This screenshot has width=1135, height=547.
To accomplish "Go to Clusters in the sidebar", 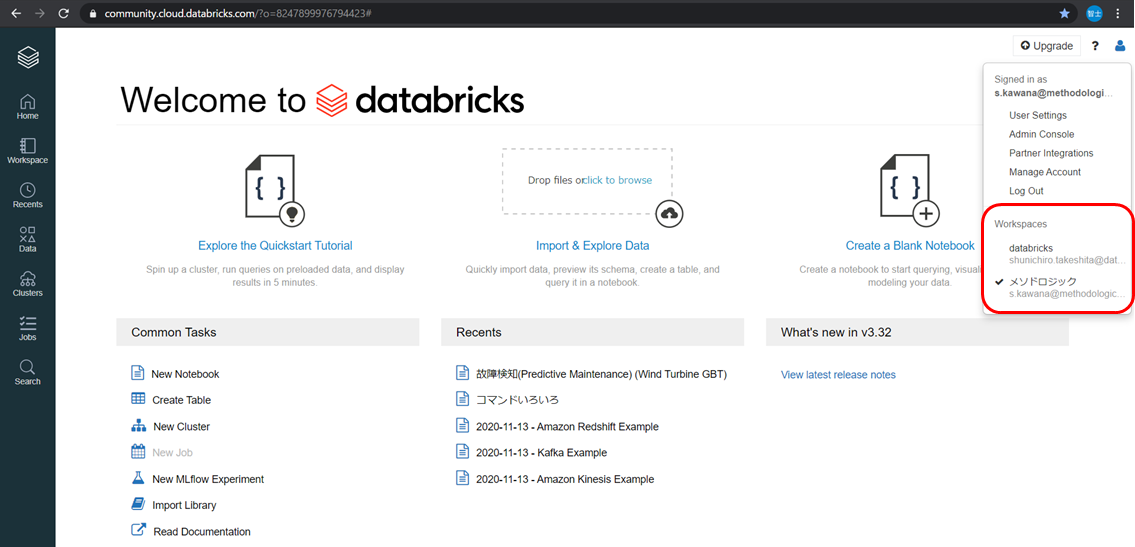I will click(x=27, y=283).
